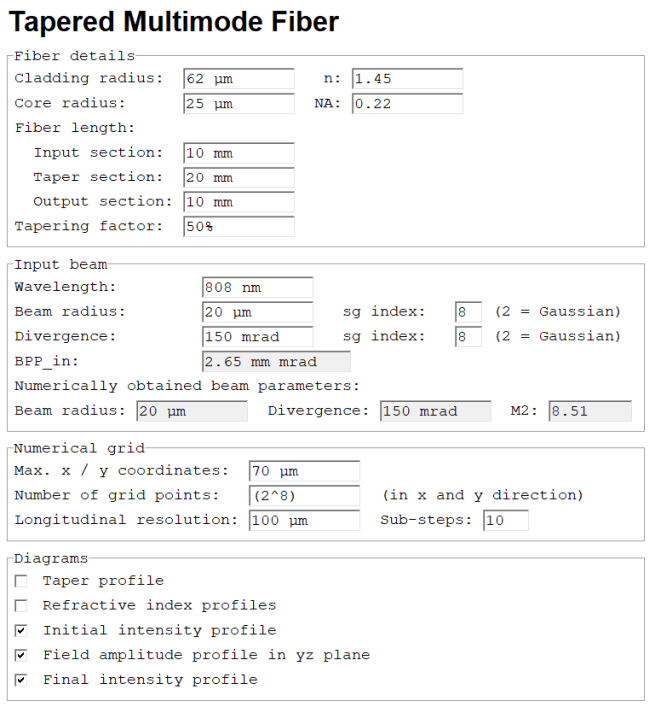The height and width of the screenshot is (706, 650).
Task: Click the Max. x / y coordinates field
Action: coord(304,471)
